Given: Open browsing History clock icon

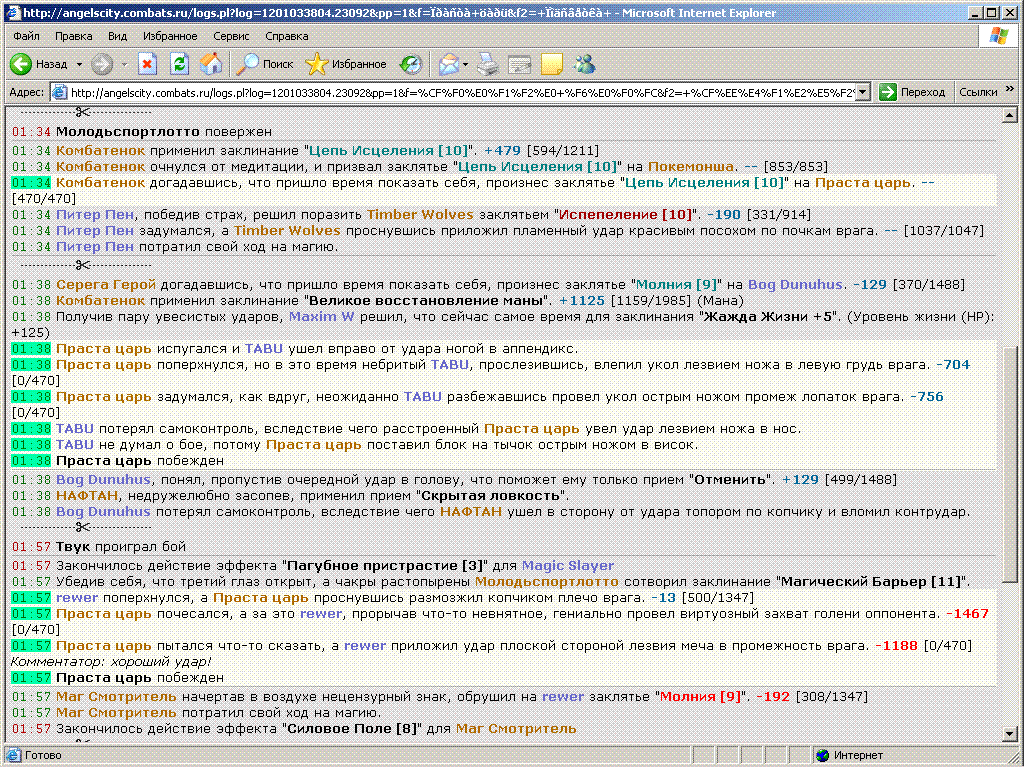Looking at the screenshot, I should tap(411, 64).
